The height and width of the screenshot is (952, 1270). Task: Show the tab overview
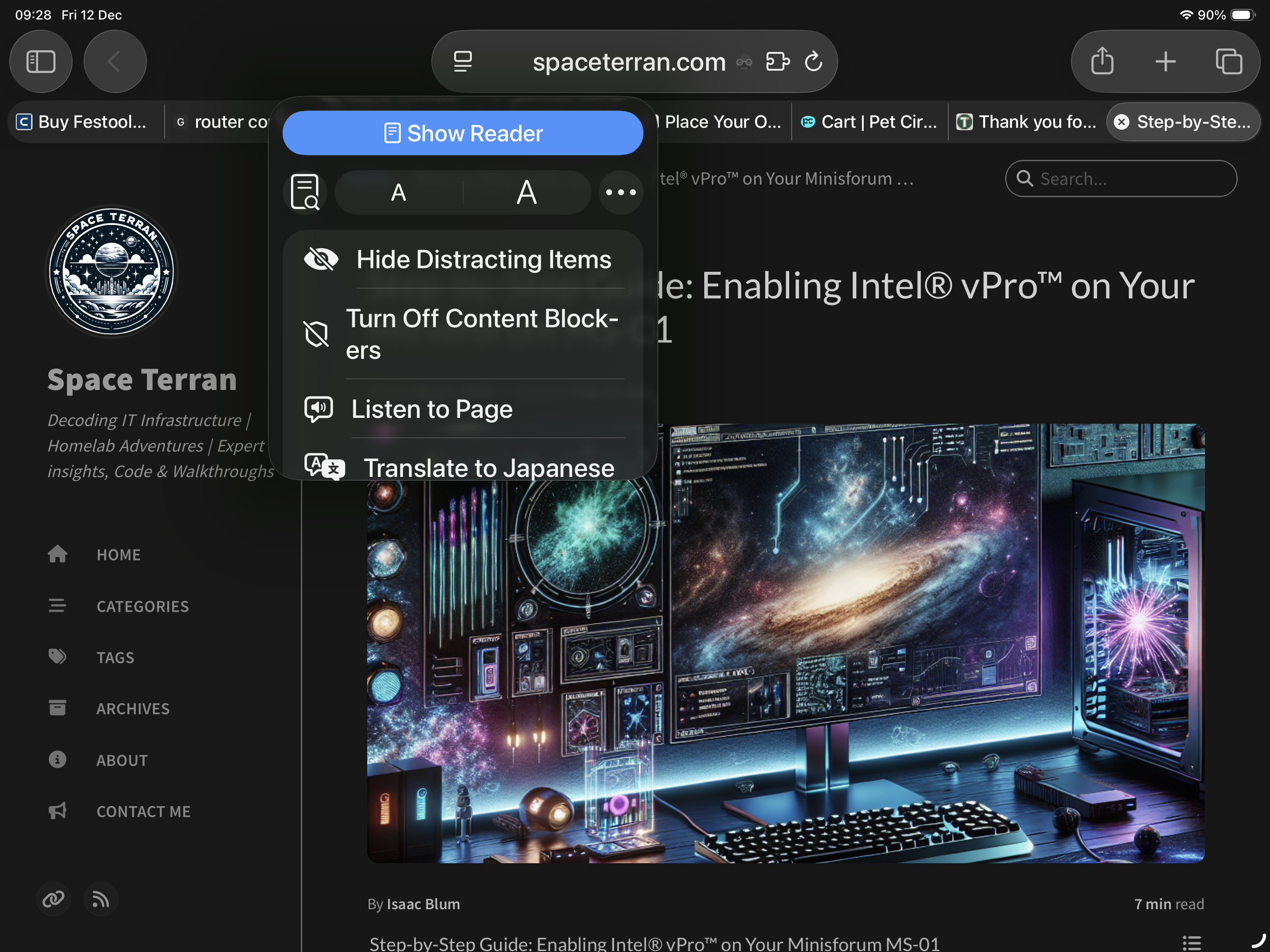[x=1229, y=61]
